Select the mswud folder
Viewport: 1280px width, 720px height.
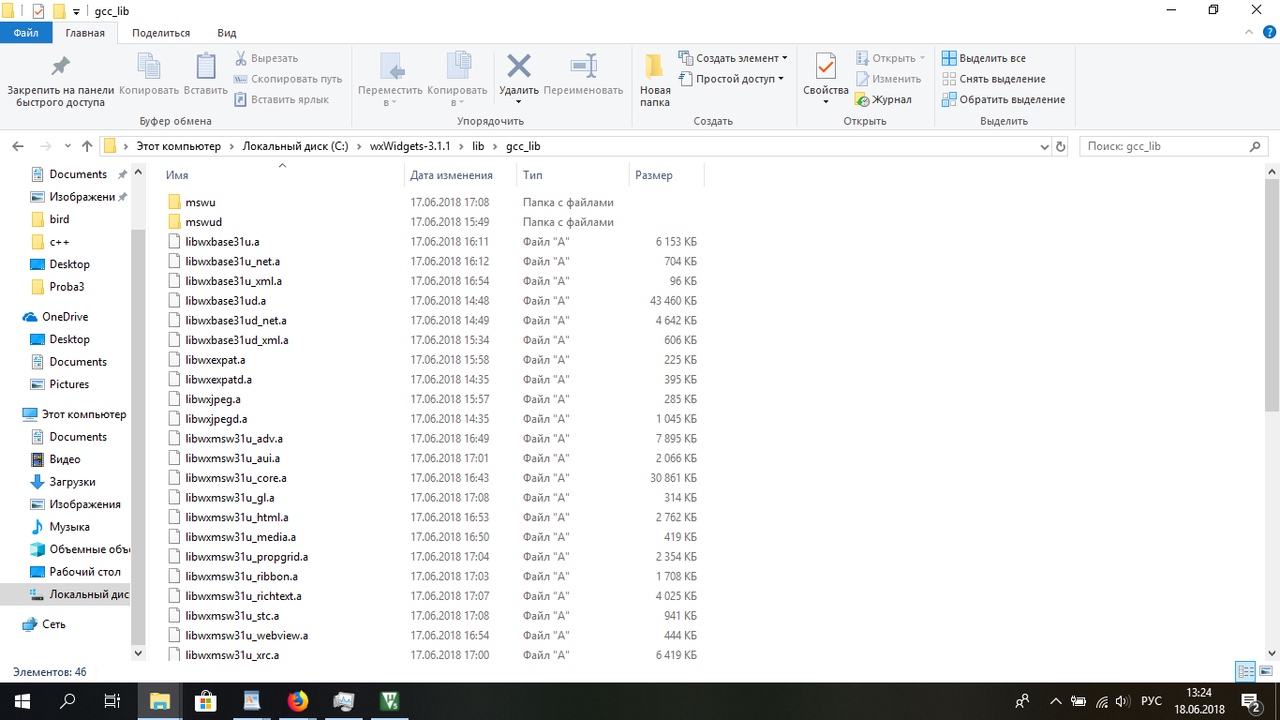[203, 222]
